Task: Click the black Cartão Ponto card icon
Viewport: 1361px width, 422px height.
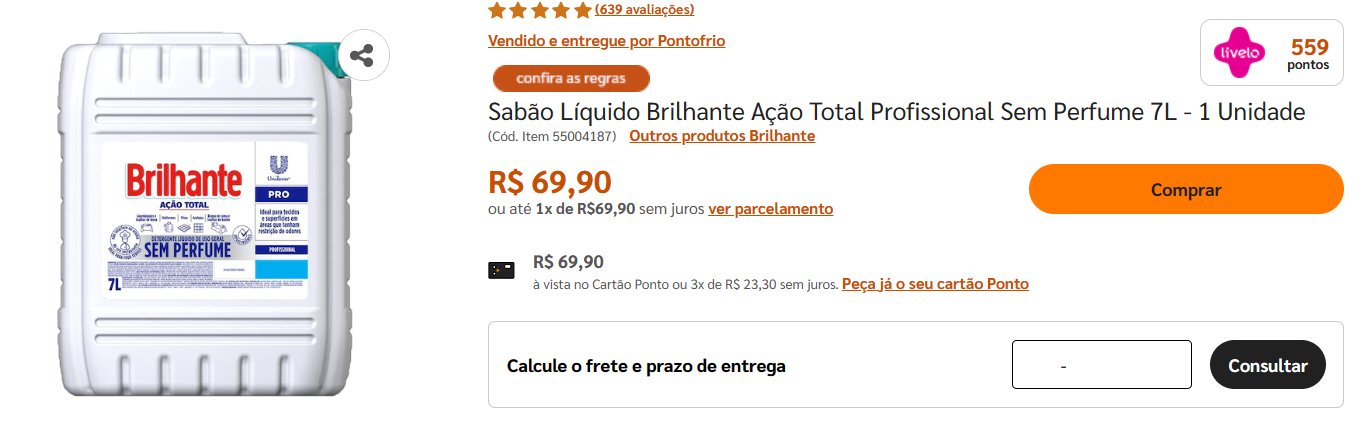Action: (501, 270)
